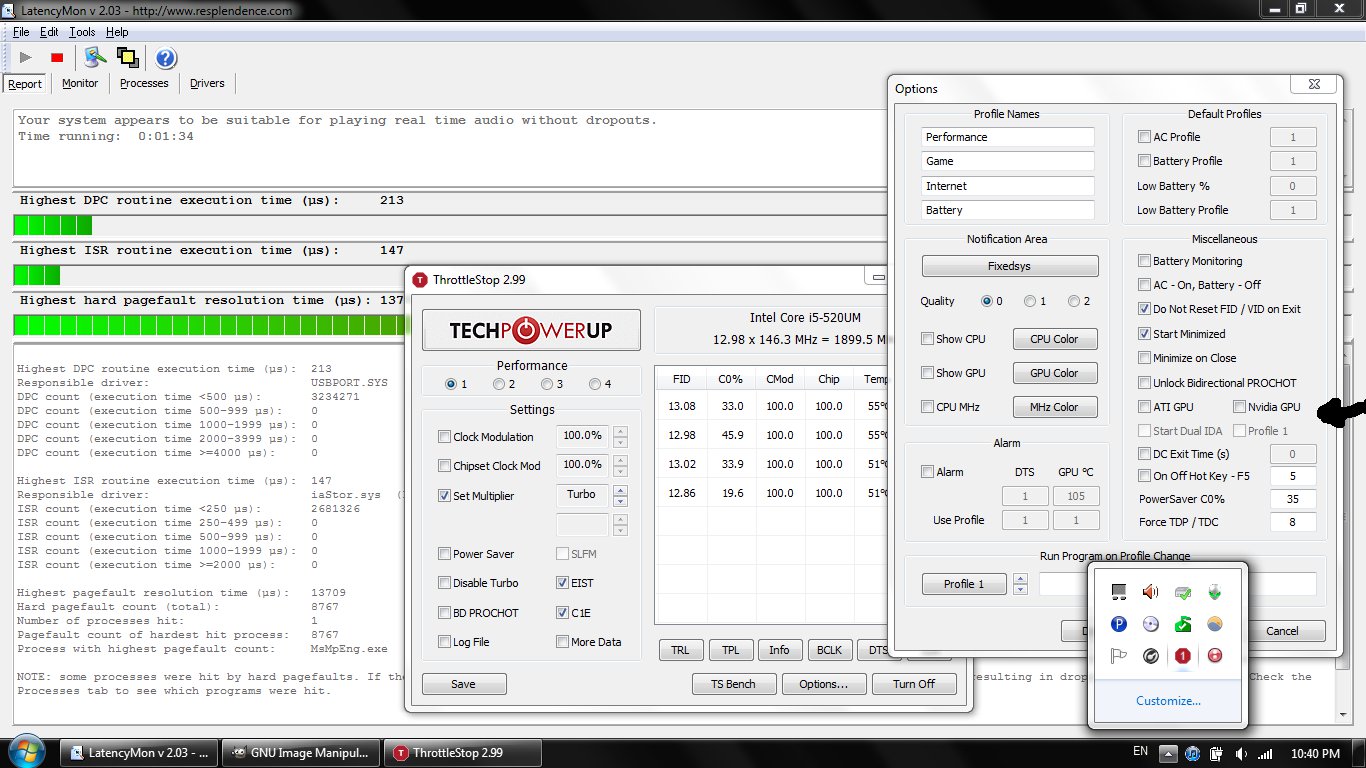Open the CPU Color picker button
This screenshot has width=1366, height=768.
[x=1054, y=339]
